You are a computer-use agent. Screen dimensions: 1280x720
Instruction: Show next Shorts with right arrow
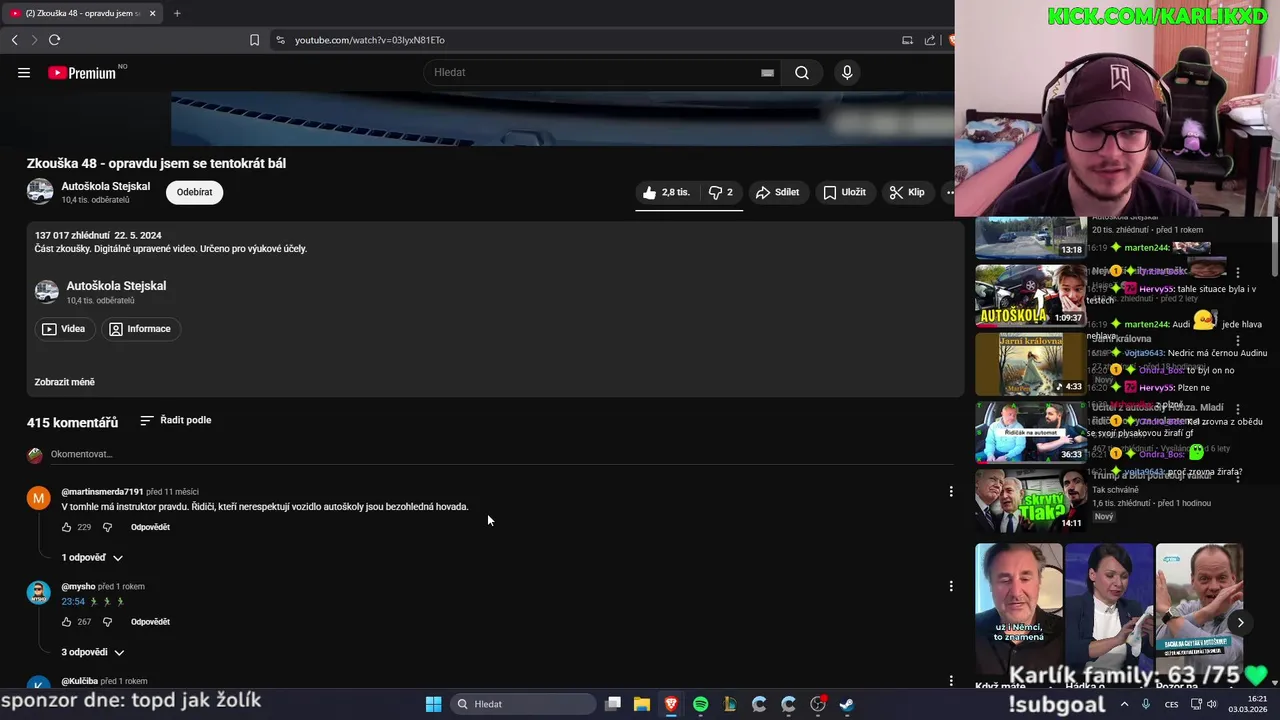pyautogui.click(x=1240, y=622)
